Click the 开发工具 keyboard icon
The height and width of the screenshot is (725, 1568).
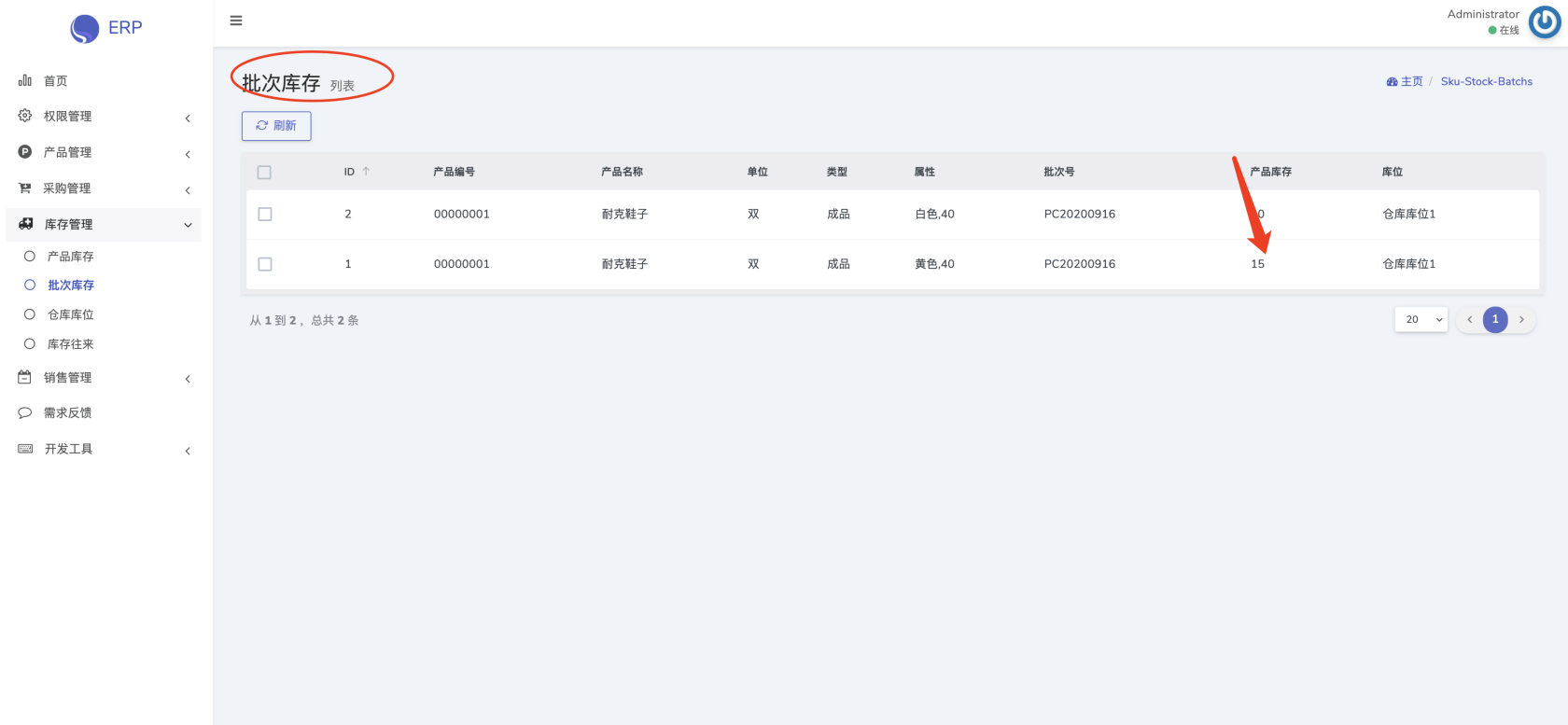[26, 449]
